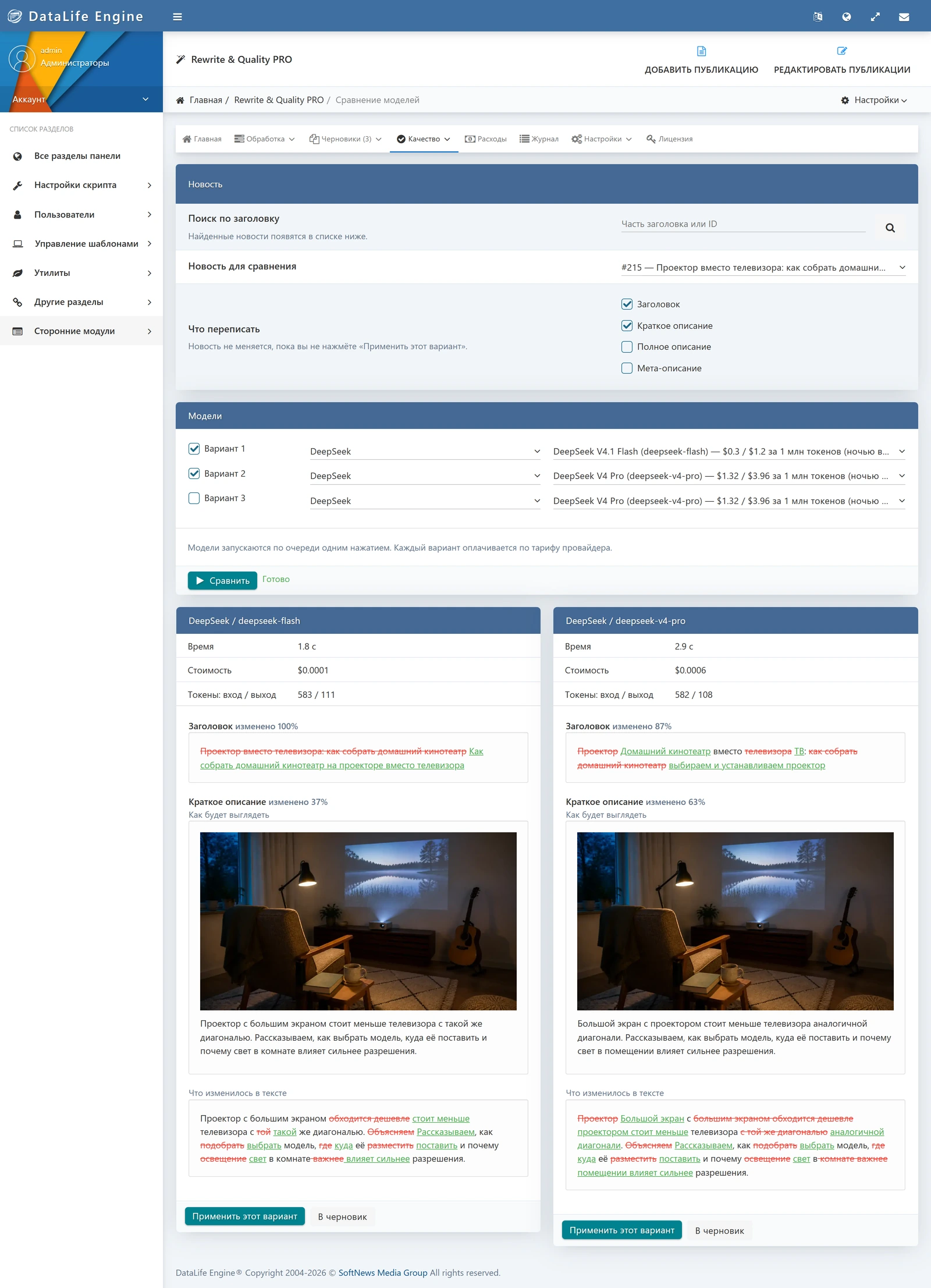931x1288 pixels.
Task: Click the link icon of Другие разделы
Action: tap(17, 302)
